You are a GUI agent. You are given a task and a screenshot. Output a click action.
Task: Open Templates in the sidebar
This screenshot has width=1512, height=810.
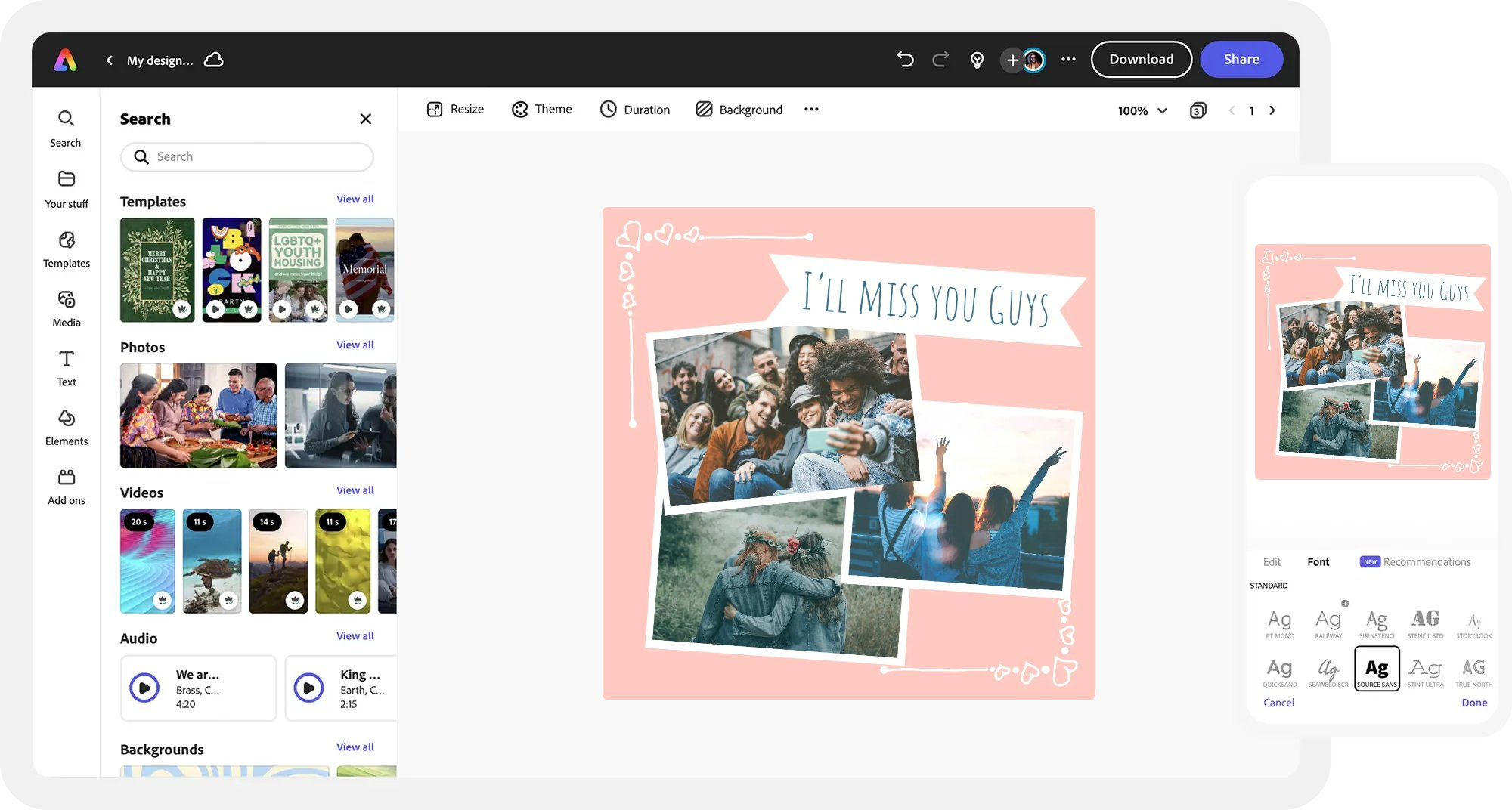[x=66, y=249]
